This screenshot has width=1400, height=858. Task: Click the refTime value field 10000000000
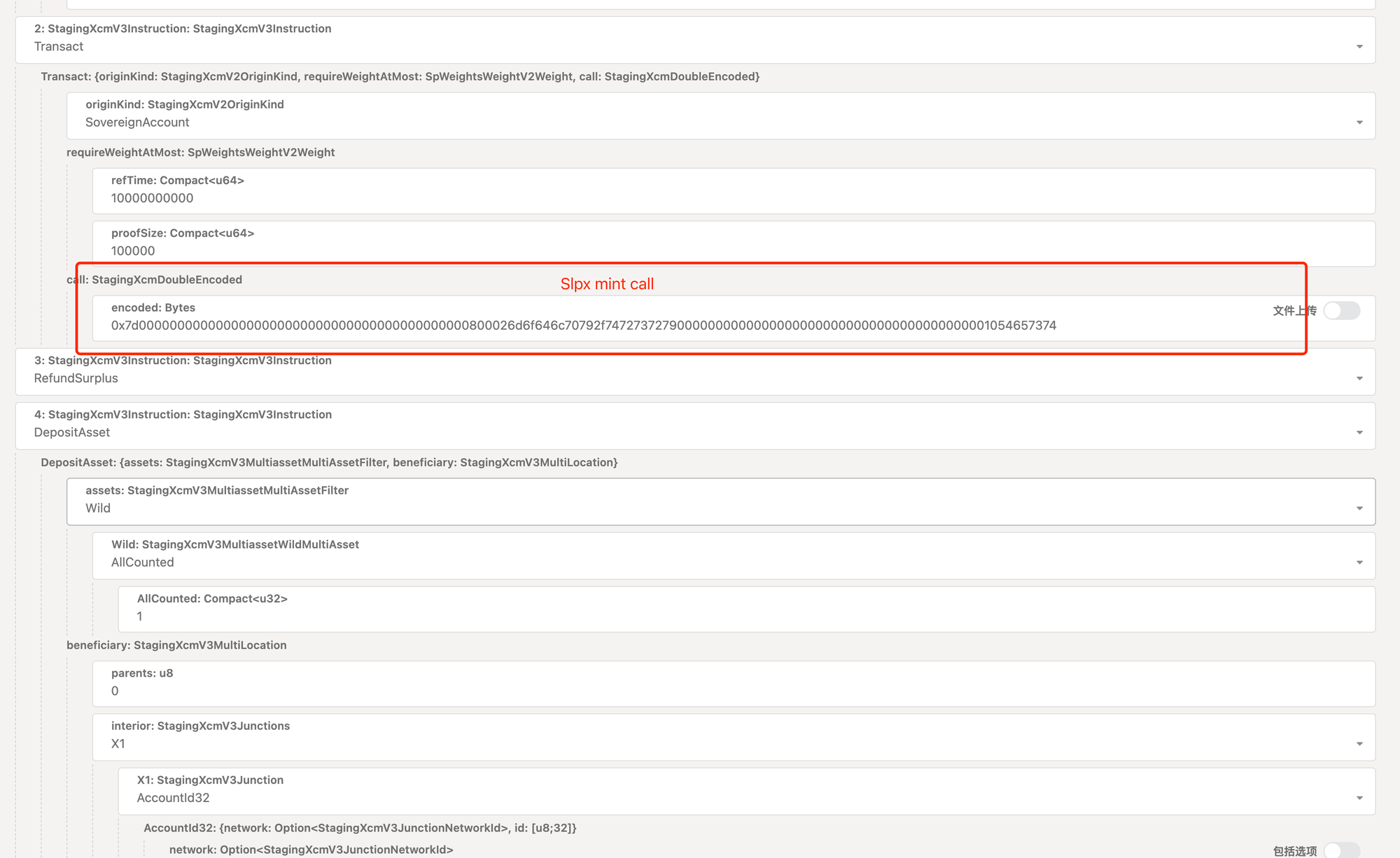pyautogui.click(x=152, y=198)
